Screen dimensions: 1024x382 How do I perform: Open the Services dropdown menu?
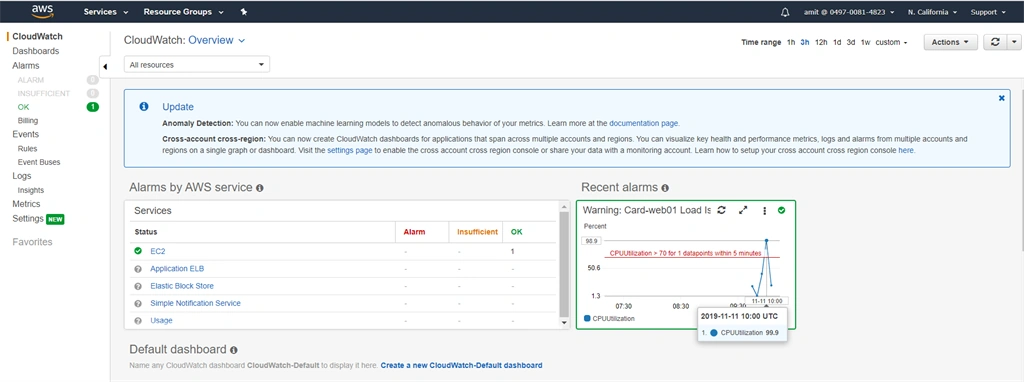pyautogui.click(x=106, y=12)
